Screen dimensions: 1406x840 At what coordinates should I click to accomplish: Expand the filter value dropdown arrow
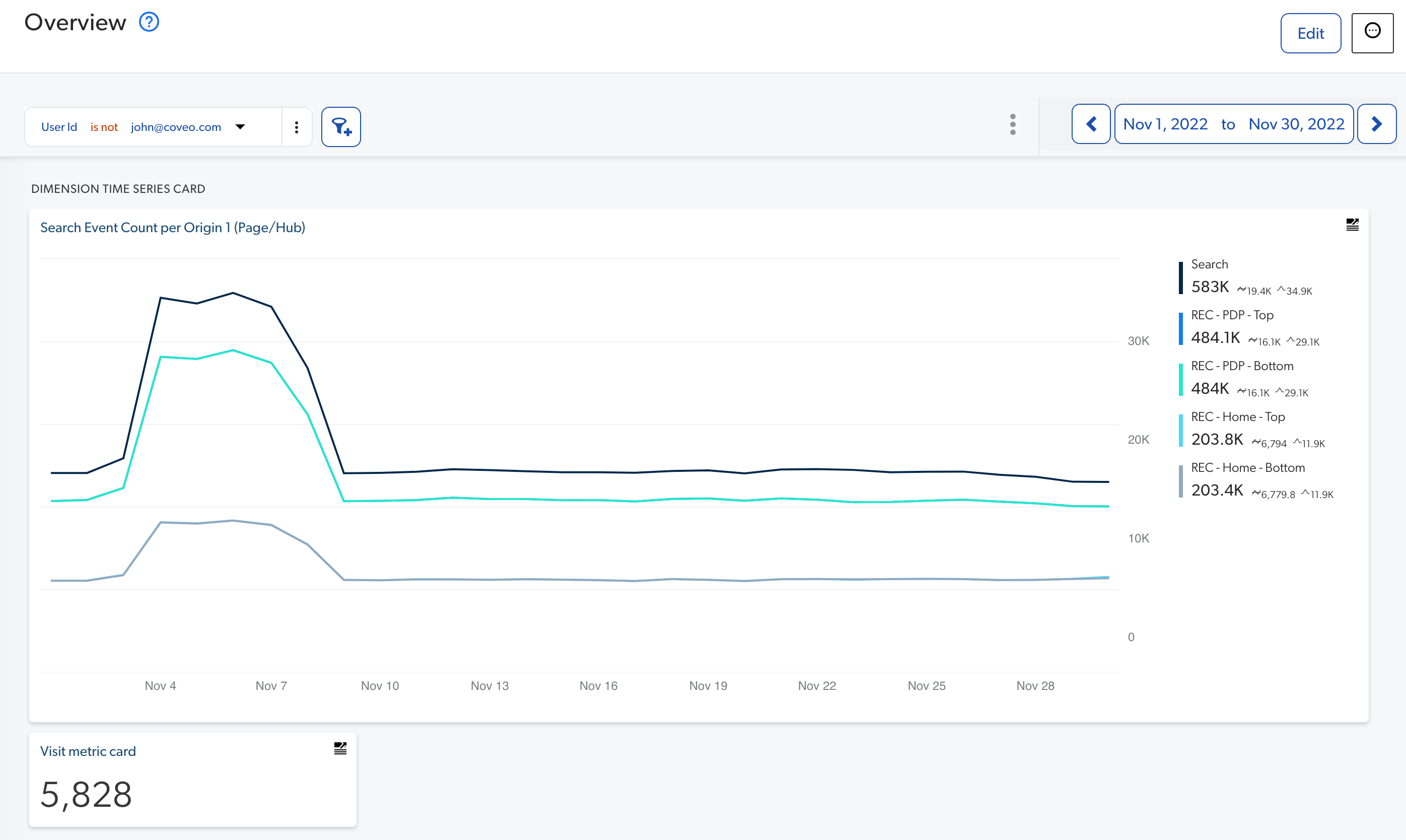240,126
